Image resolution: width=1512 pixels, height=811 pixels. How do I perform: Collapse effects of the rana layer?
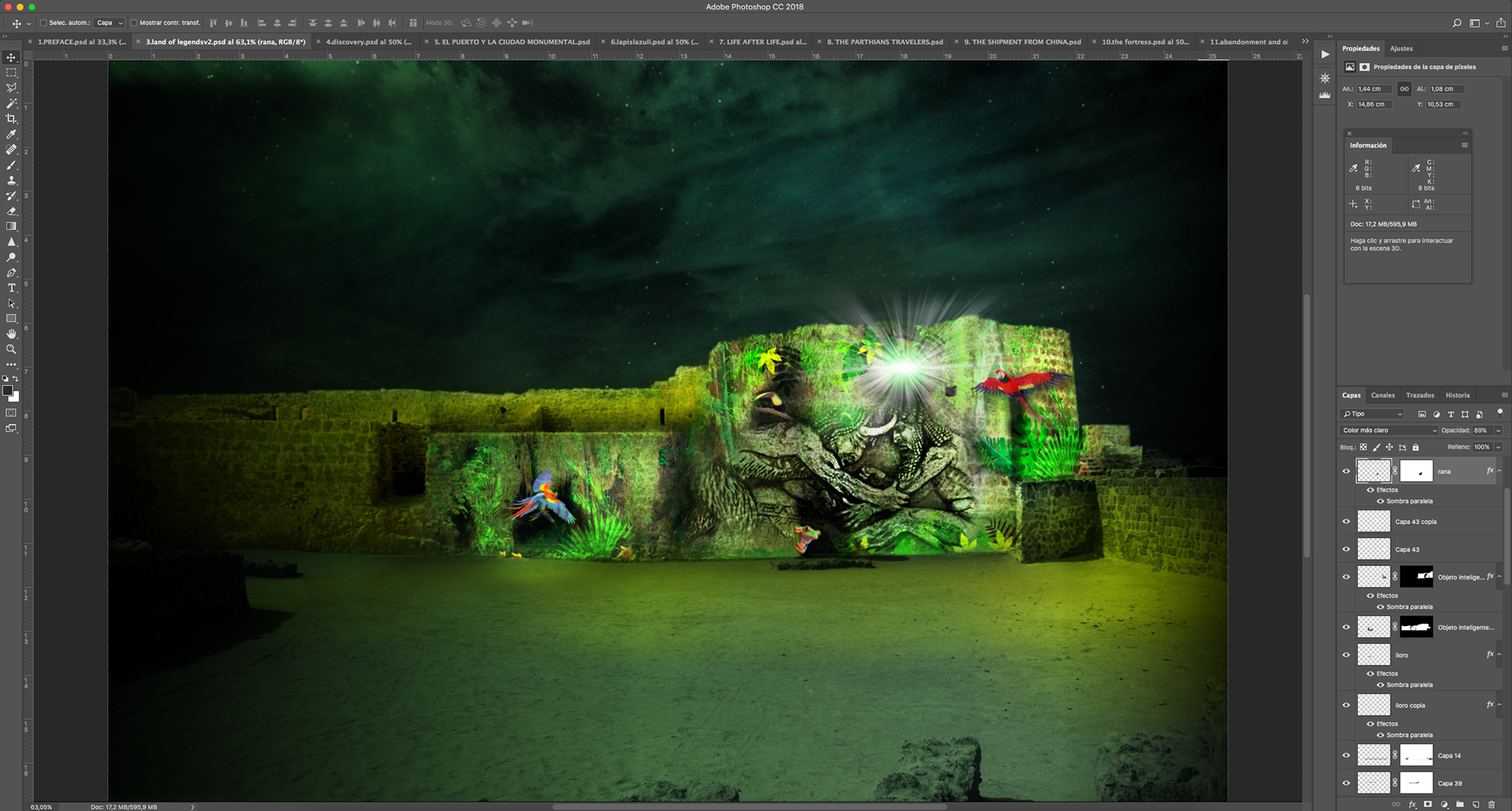pyautogui.click(x=1499, y=471)
